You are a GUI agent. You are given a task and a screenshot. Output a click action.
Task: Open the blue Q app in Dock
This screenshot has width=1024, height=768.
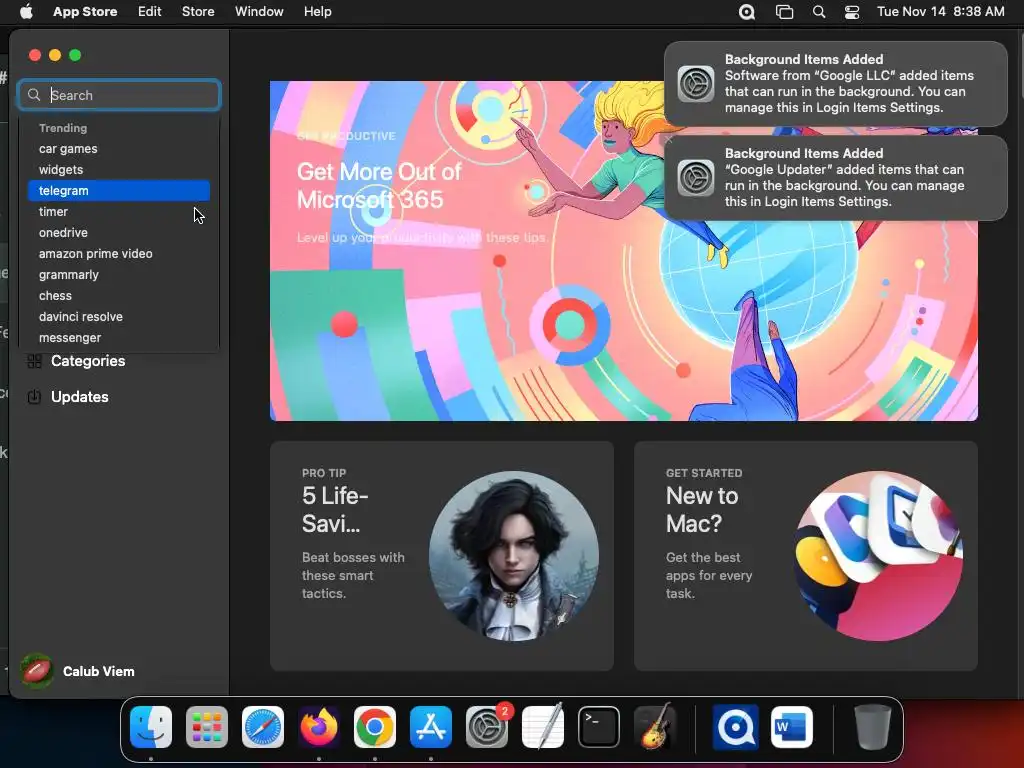(x=735, y=727)
